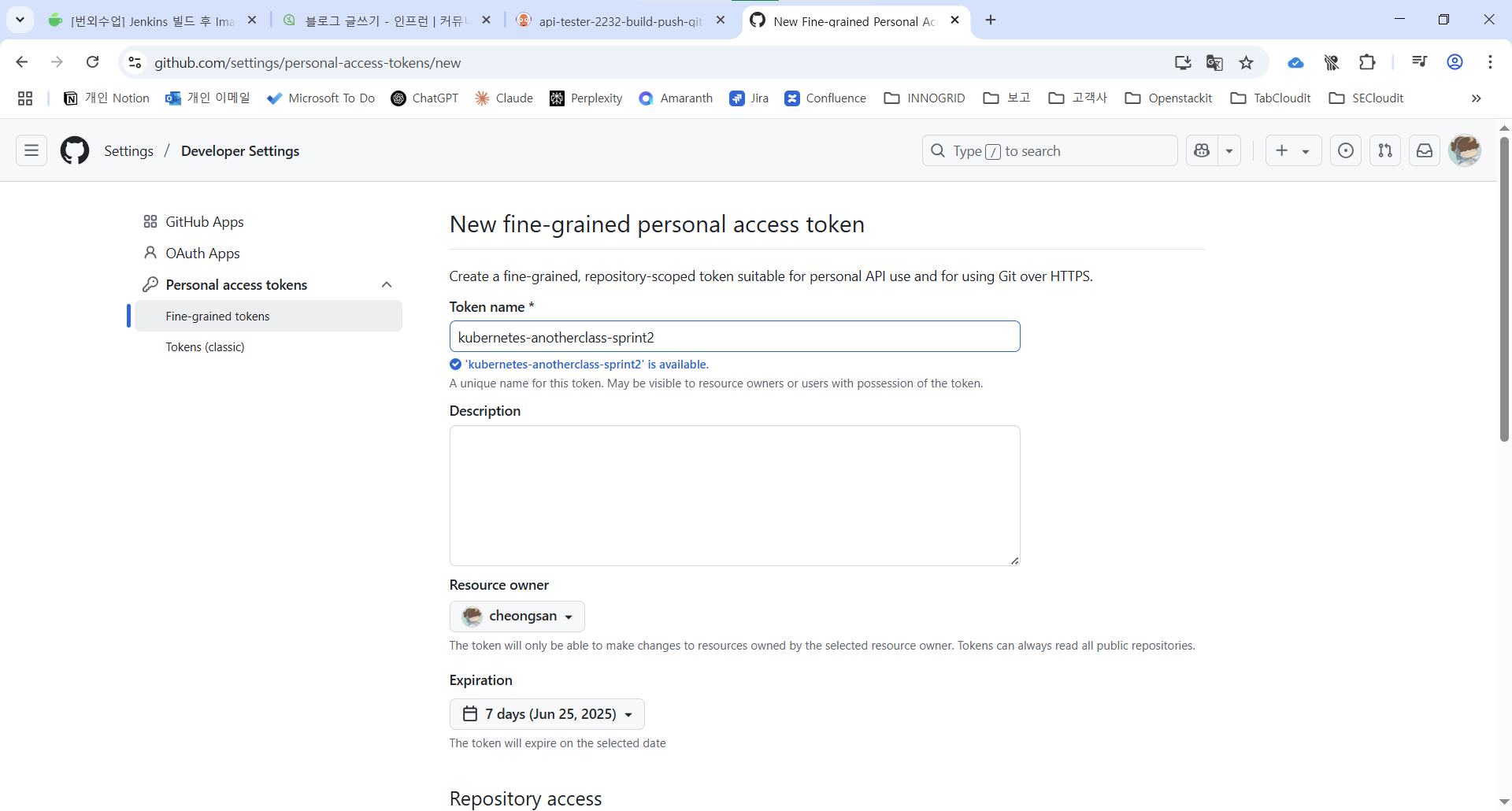The image size is (1512, 811).
Task: Open the Create new plus dropdown
Action: [x=1292, y=150]
